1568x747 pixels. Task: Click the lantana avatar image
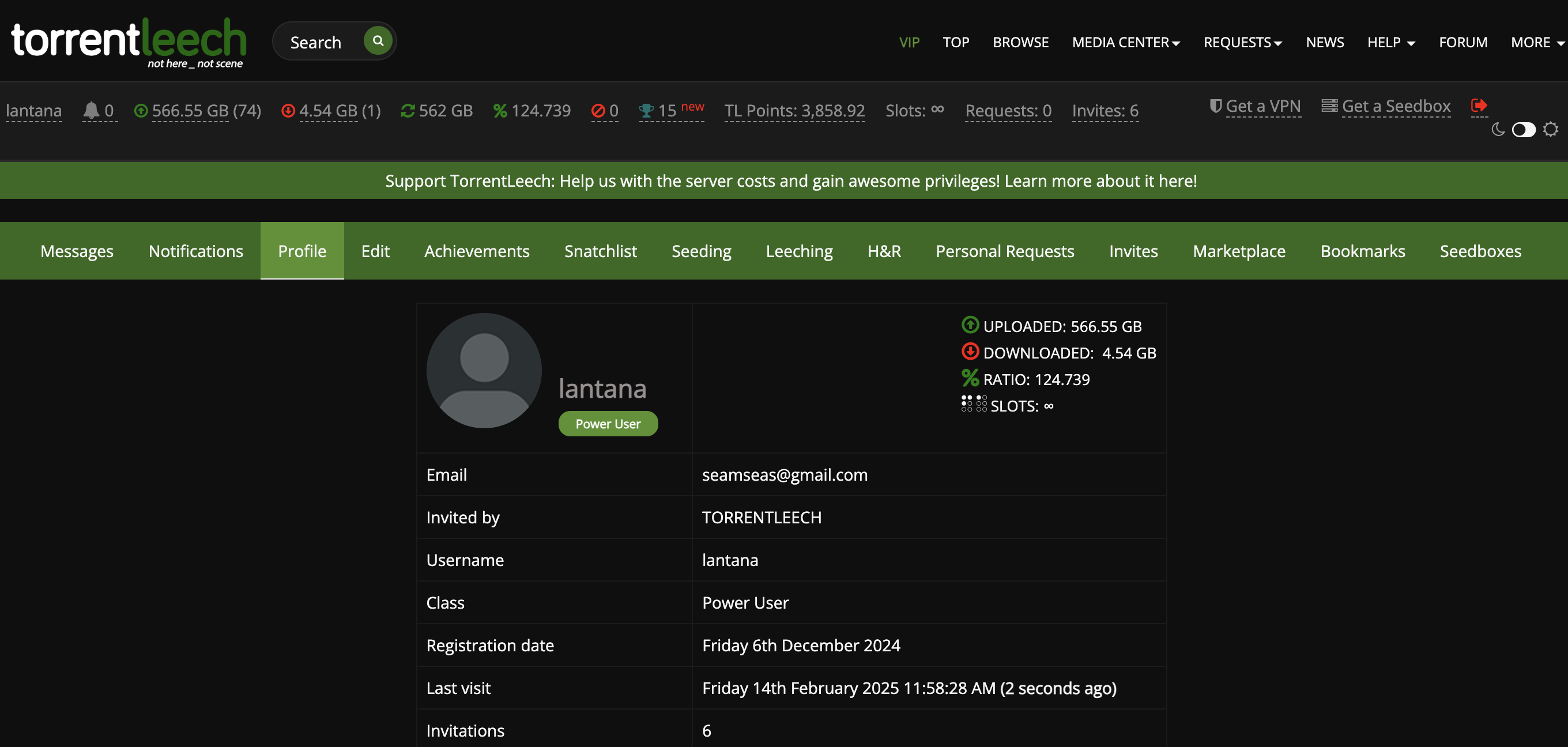tap(484, 370)
